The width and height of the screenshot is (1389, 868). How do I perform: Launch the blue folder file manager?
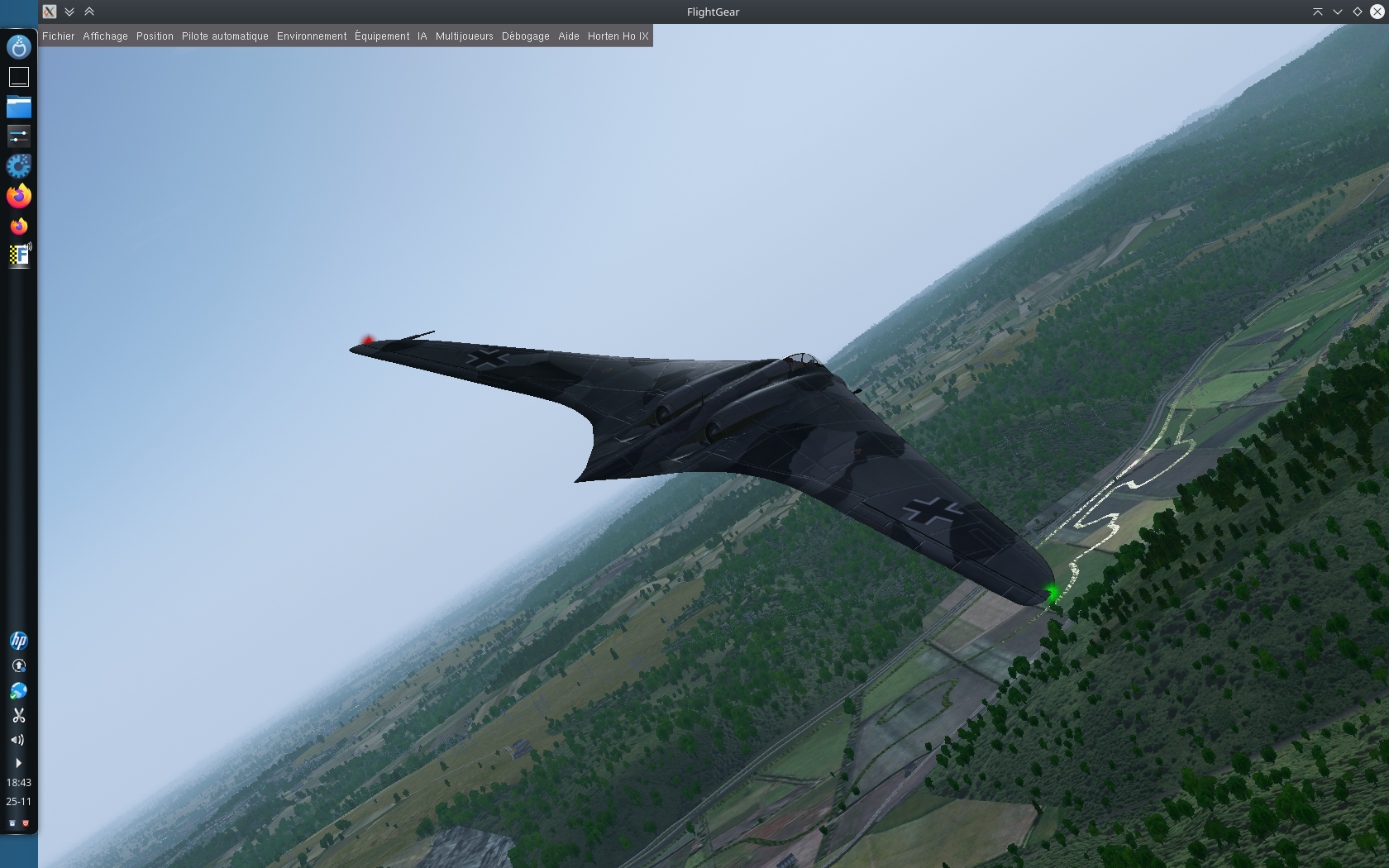[19, 107]
